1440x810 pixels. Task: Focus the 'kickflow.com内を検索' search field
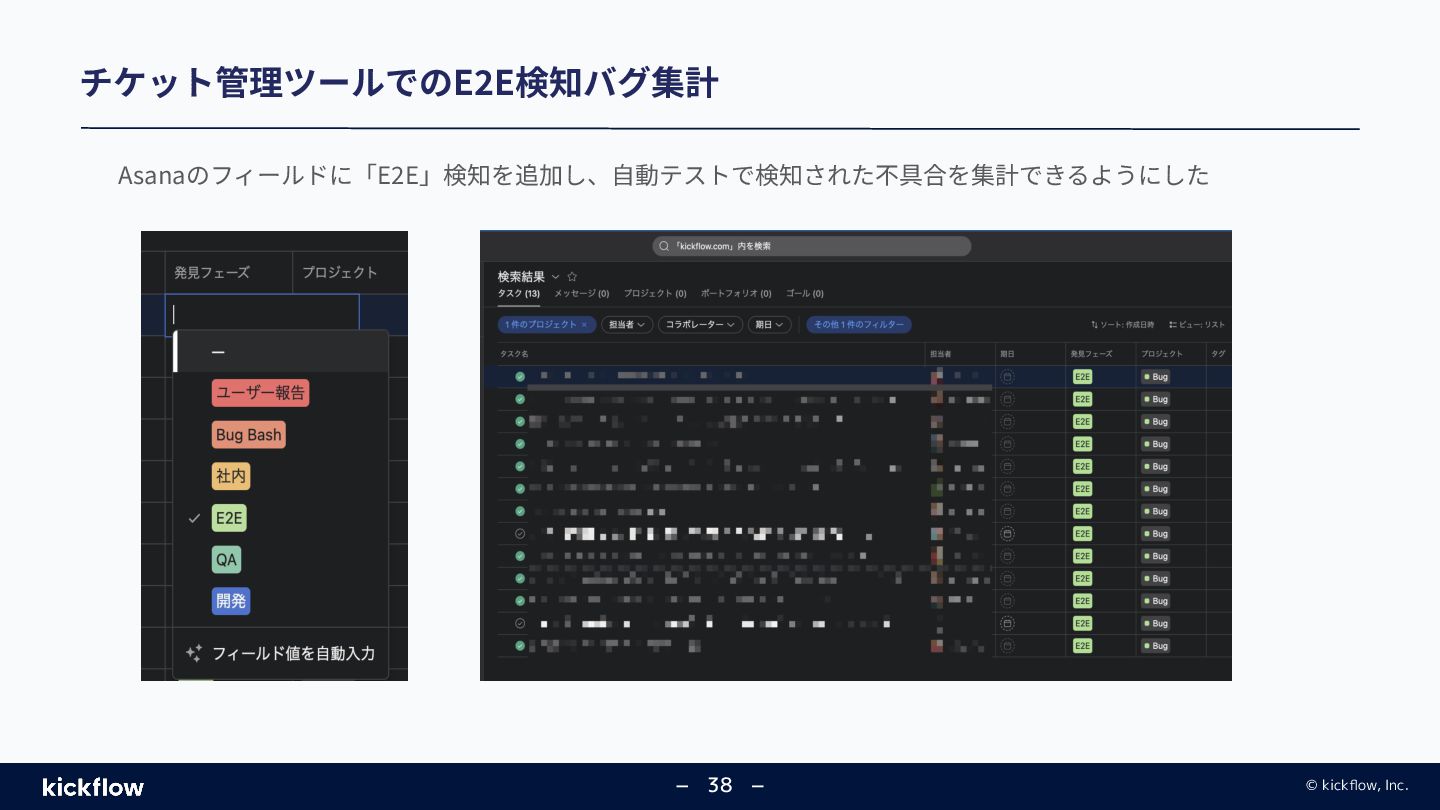tap(811, 246)
